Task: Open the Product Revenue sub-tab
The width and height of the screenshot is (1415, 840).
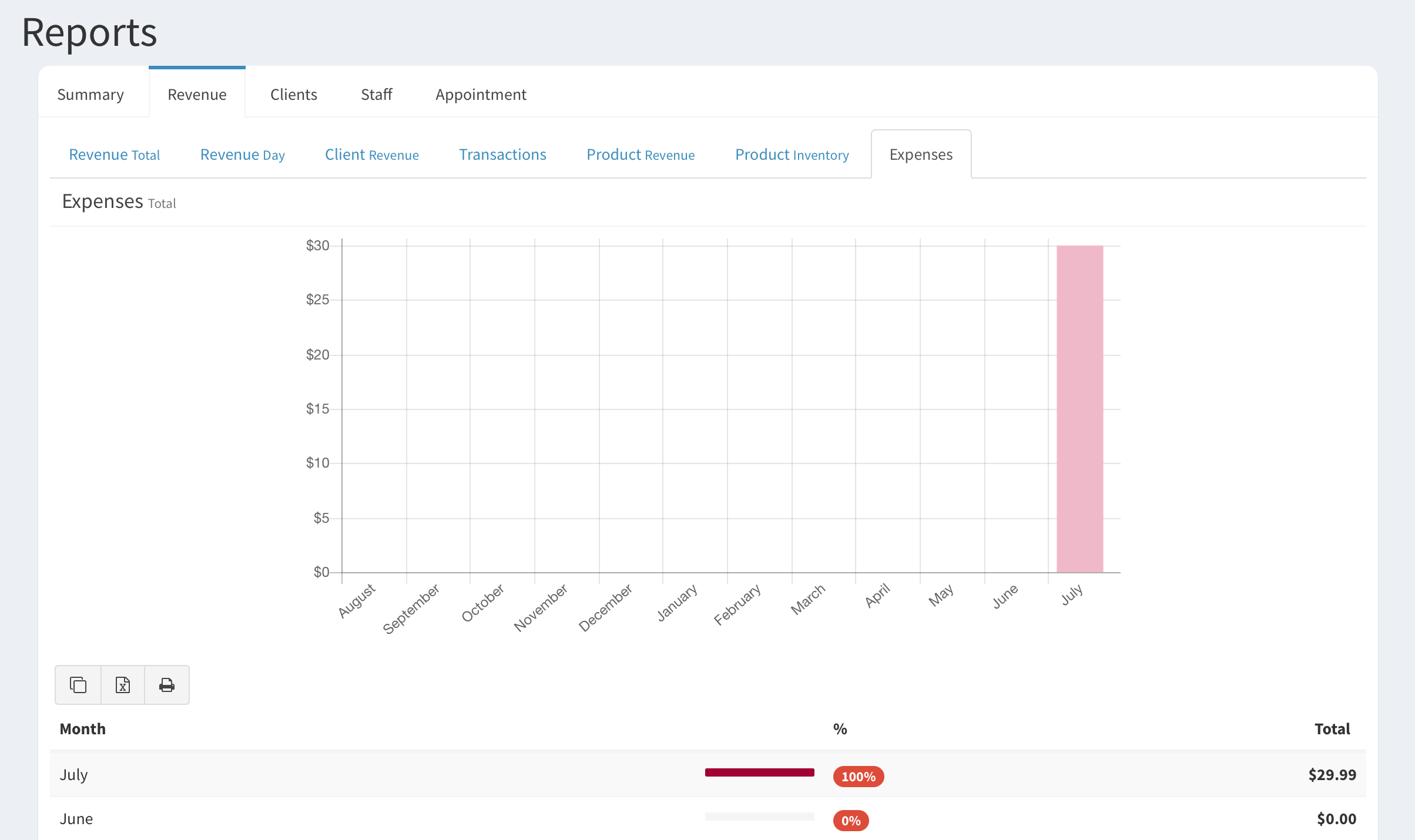Action: click(x=641, y=154)
